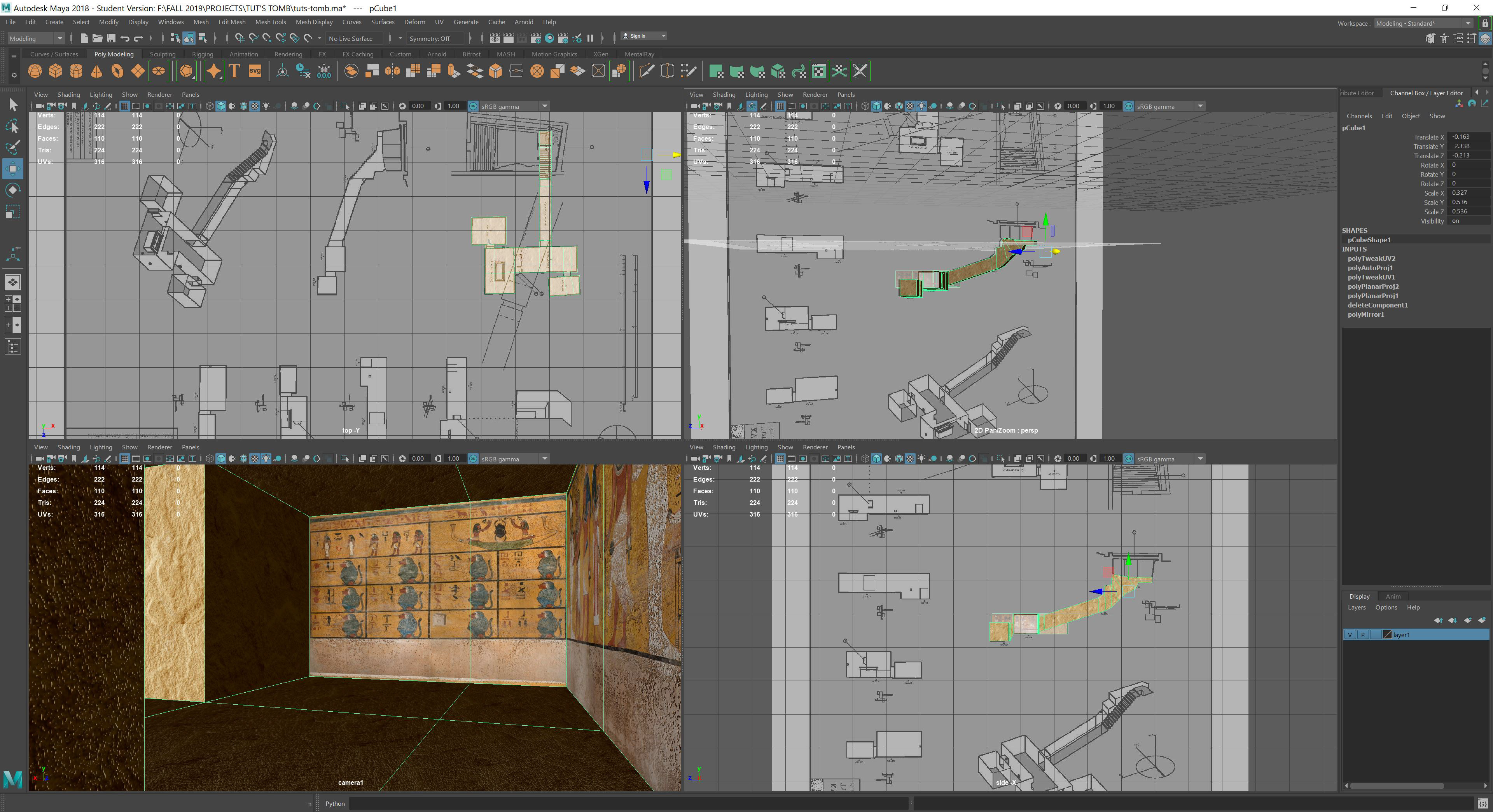Select the Rotate tool in the toolbox

pos(13,190)
